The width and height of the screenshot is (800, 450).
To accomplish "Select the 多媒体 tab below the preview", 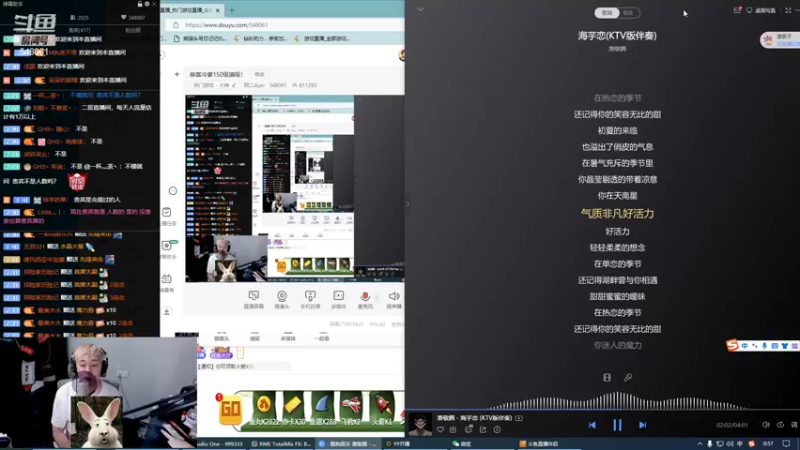I will coord(288,338).
